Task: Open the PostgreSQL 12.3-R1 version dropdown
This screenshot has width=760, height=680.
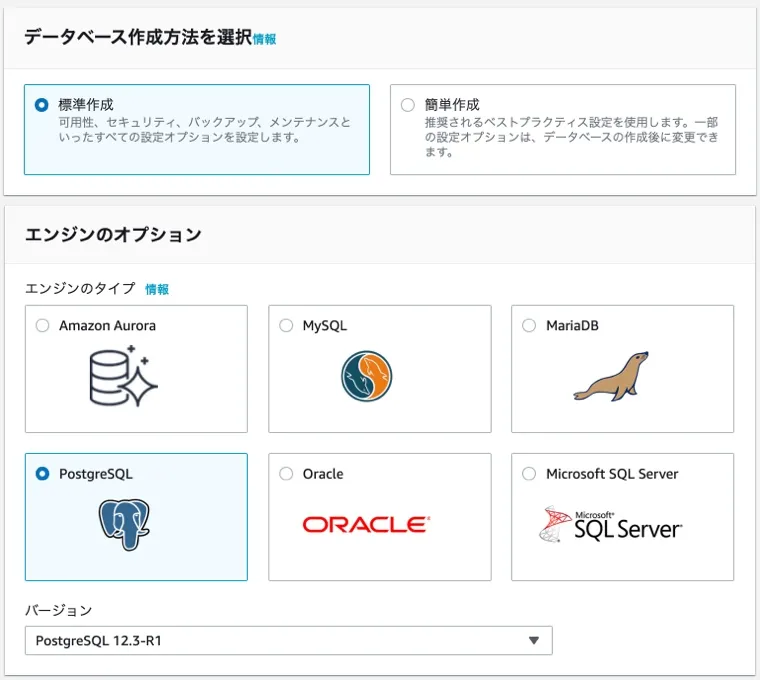Action: (x=288, y=641)
